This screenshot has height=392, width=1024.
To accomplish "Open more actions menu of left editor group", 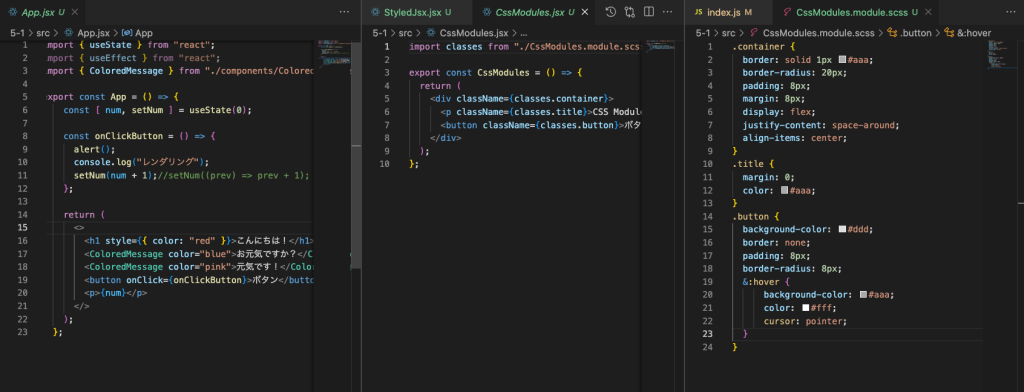I will click(x=344, y=12).
